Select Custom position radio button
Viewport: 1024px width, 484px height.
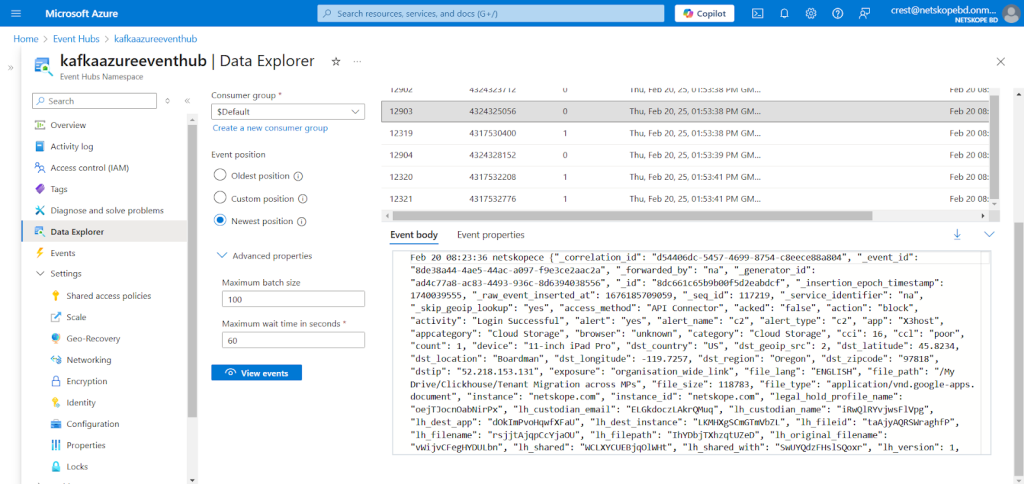[x=220, y=198]
